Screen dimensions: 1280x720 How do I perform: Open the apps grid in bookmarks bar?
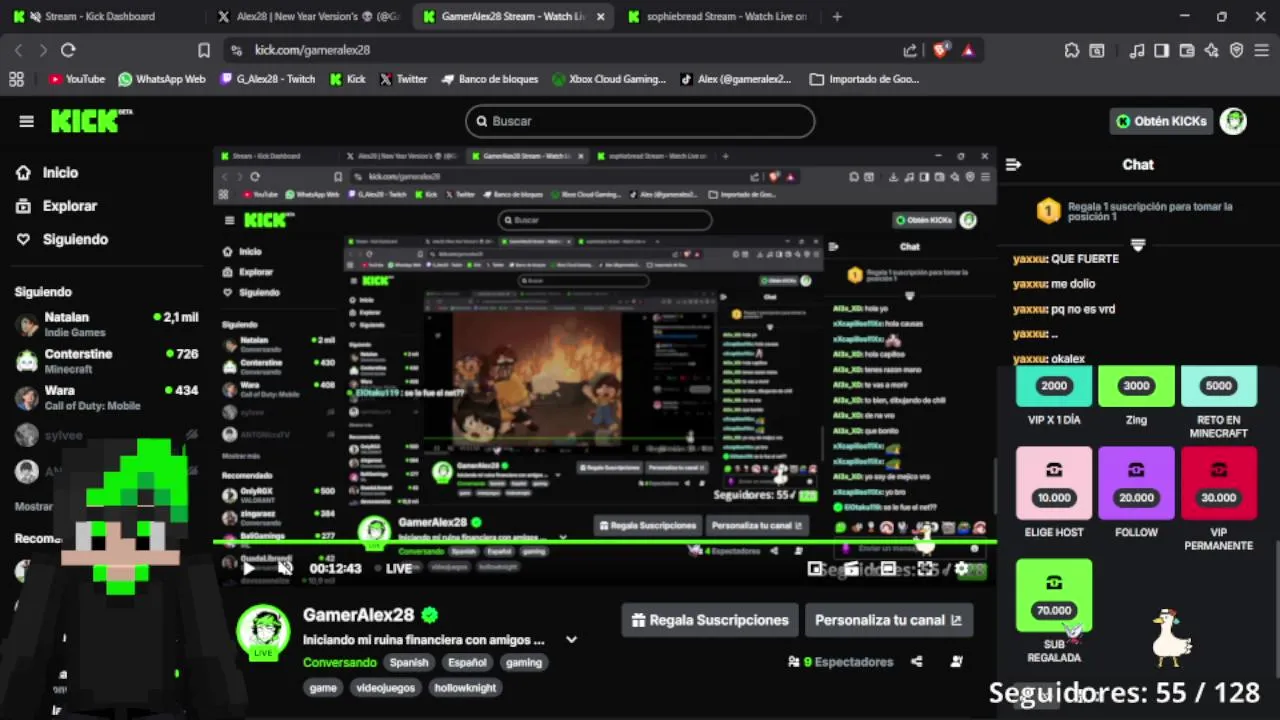point(16,79)
